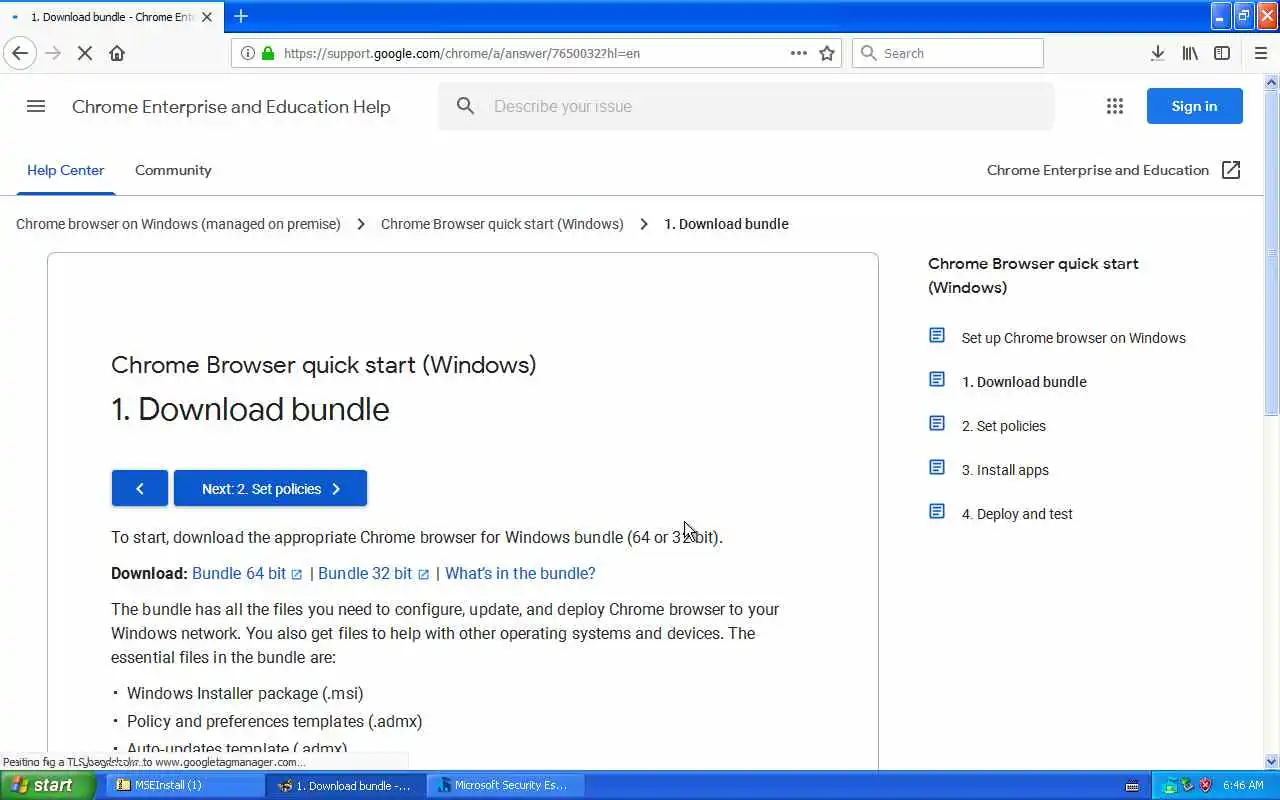Click the Describe your issue field
This screenshot has width=1280, height=800.
(x=745, y=106)
